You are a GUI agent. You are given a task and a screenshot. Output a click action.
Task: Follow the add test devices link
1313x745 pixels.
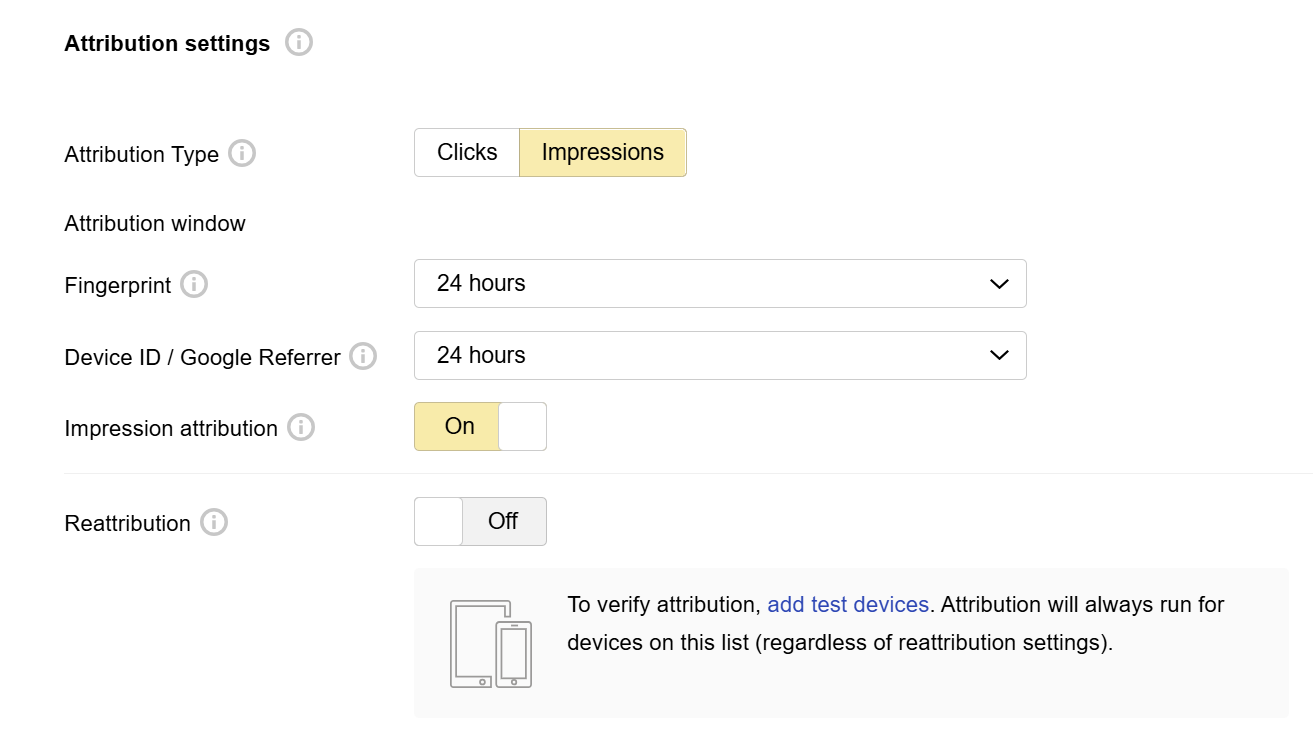848,605
